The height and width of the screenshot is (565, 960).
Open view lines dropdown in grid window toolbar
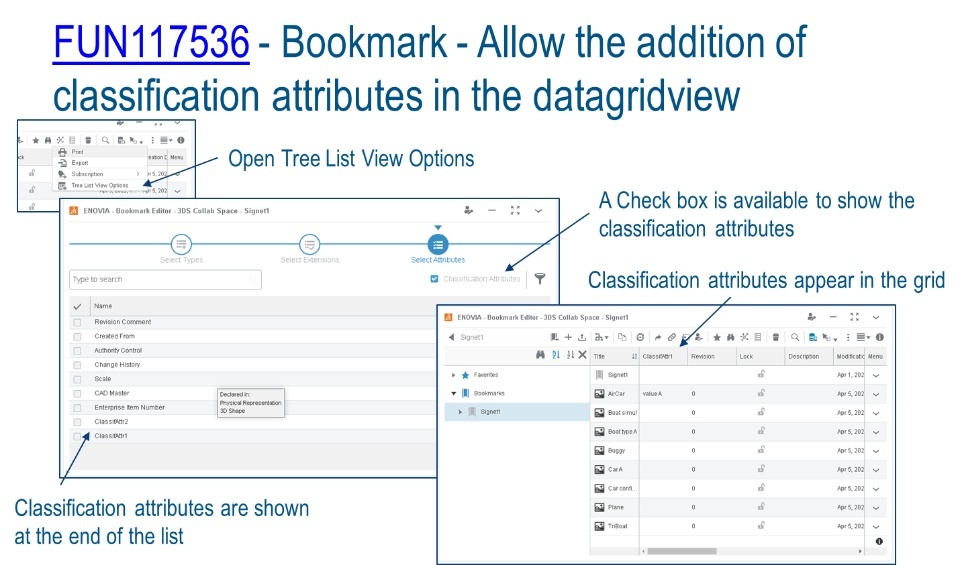[864, 337]
